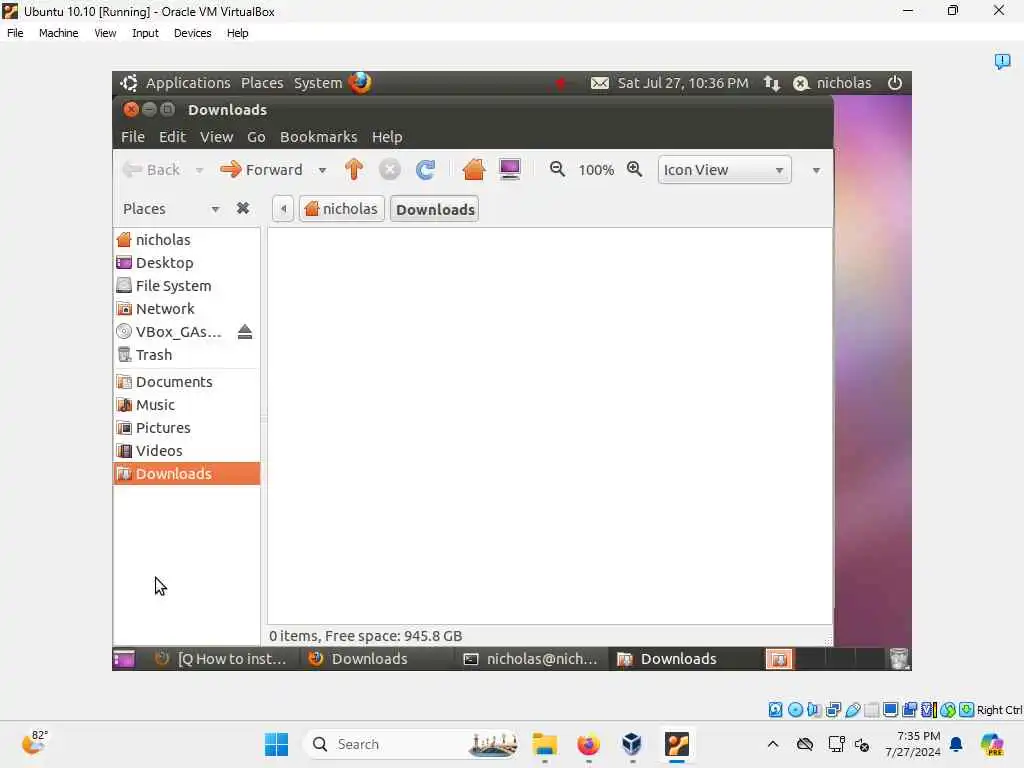This screenshot has height=768, width=1024.
Task: Click the nicholas path bar button
Action: (x=342, y=209)
